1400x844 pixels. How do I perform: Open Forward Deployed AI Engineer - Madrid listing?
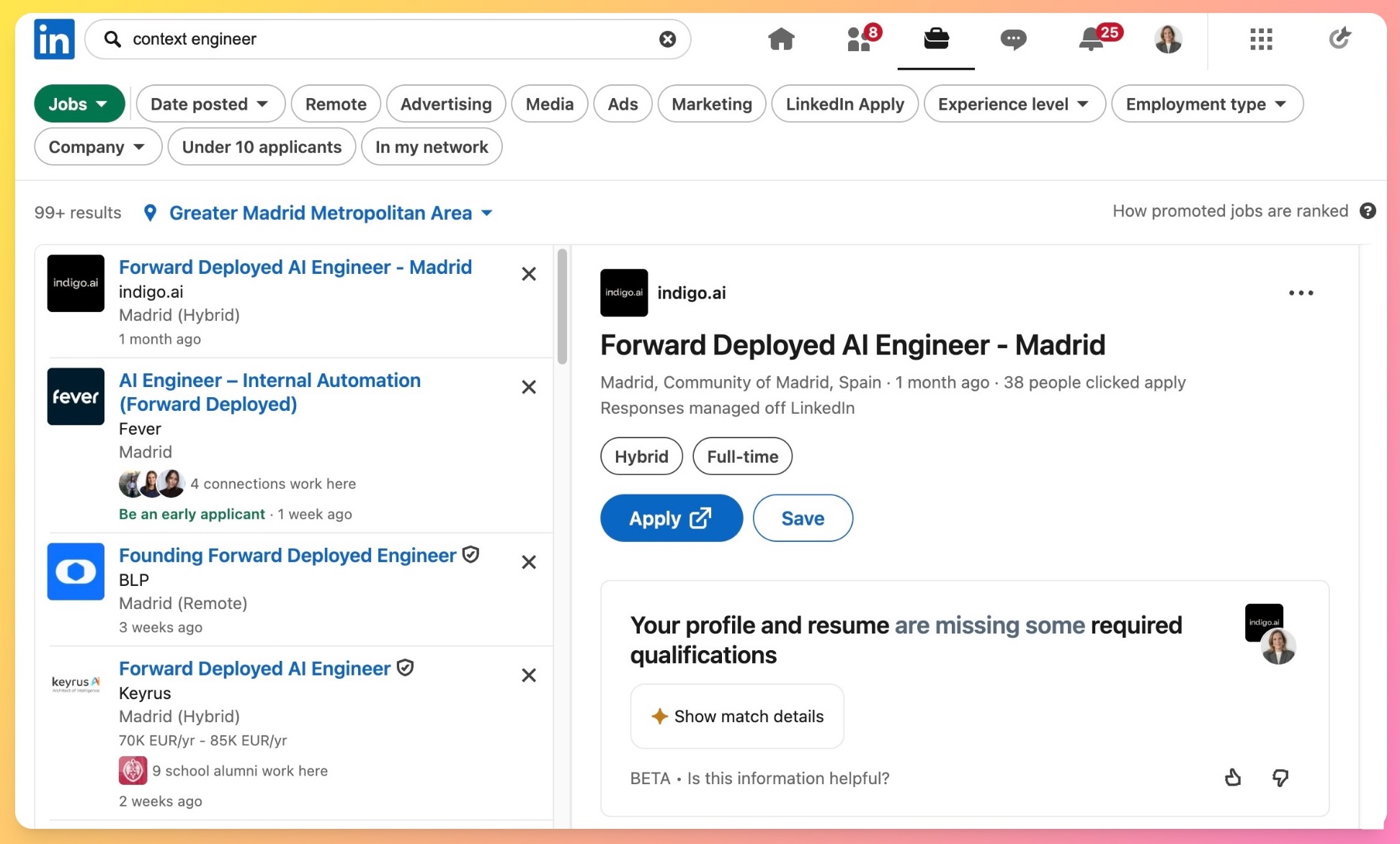(295, 267)
